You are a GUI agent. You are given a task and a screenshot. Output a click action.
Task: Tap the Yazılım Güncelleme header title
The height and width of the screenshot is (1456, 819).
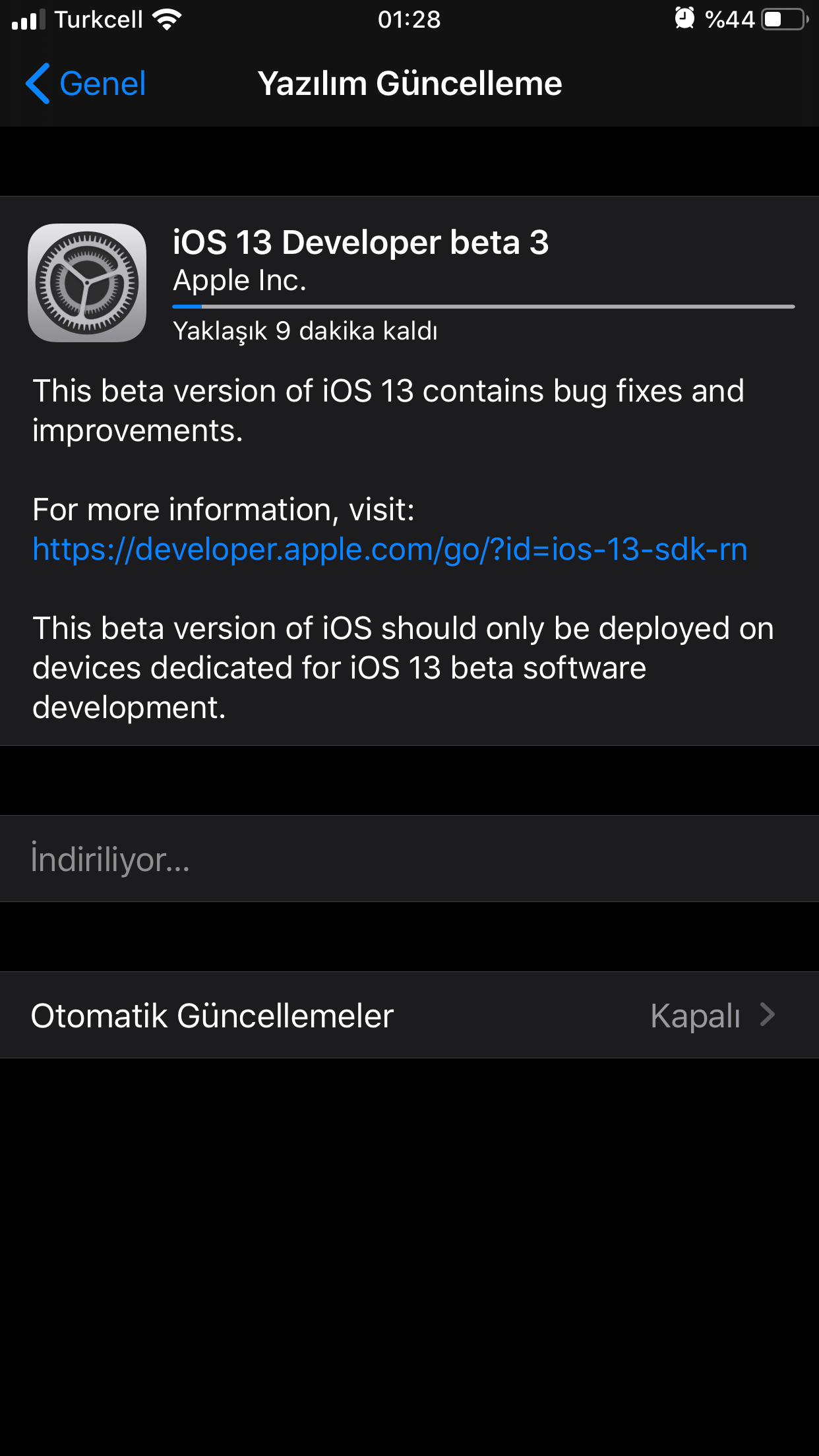(409, 84)
